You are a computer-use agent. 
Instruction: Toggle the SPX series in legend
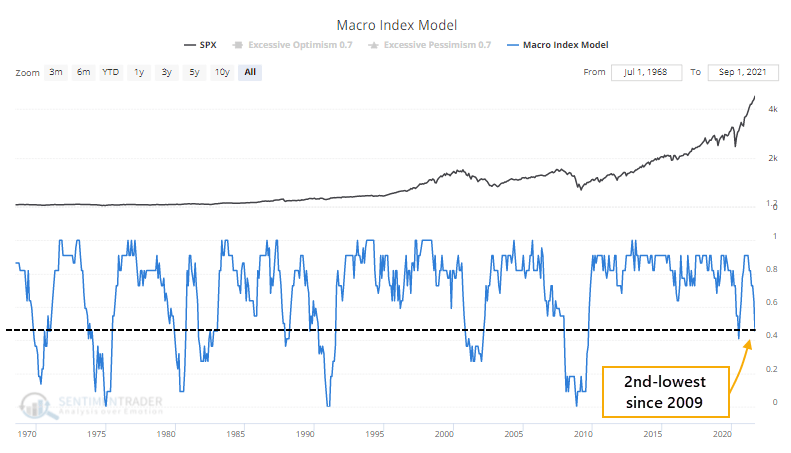(x=200, y=45)
